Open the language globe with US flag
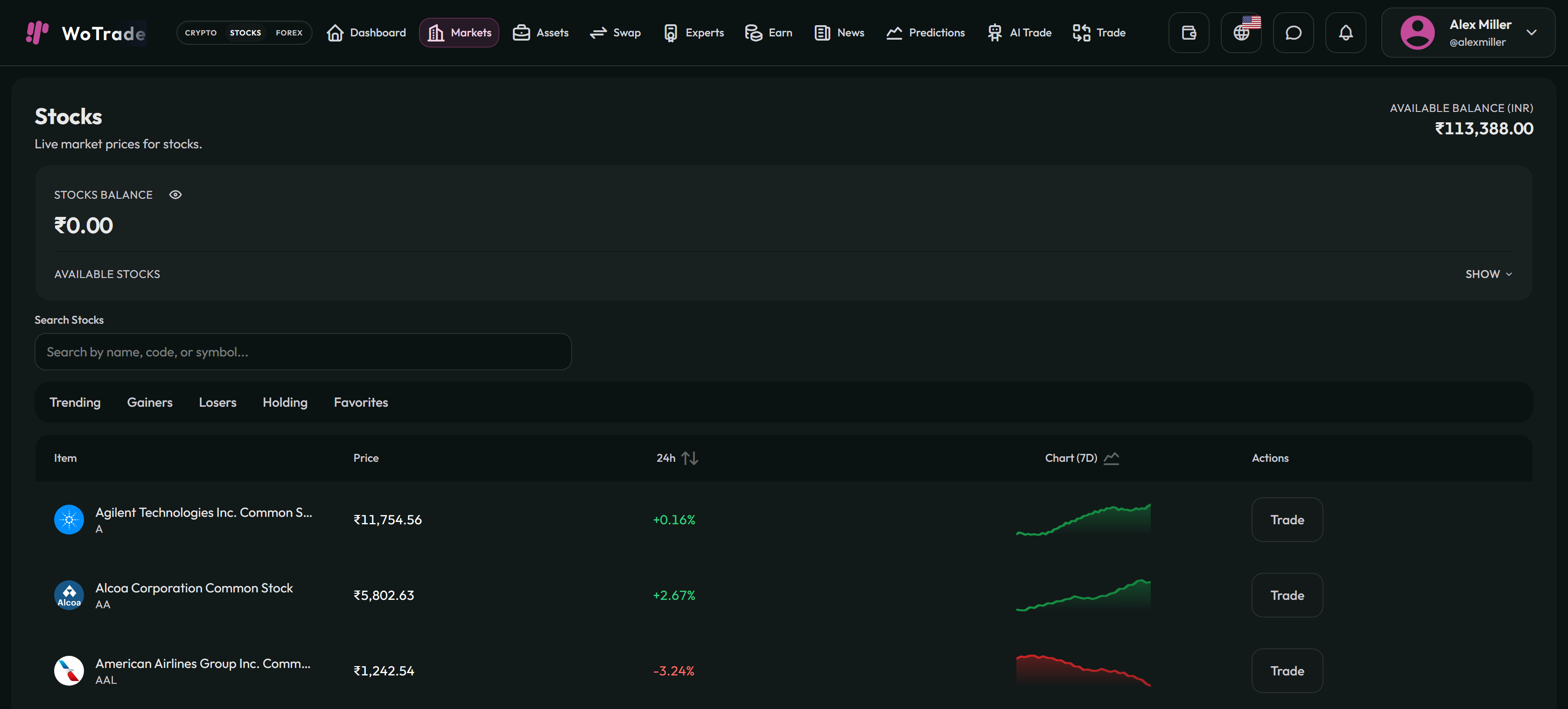 (1241, 33)
